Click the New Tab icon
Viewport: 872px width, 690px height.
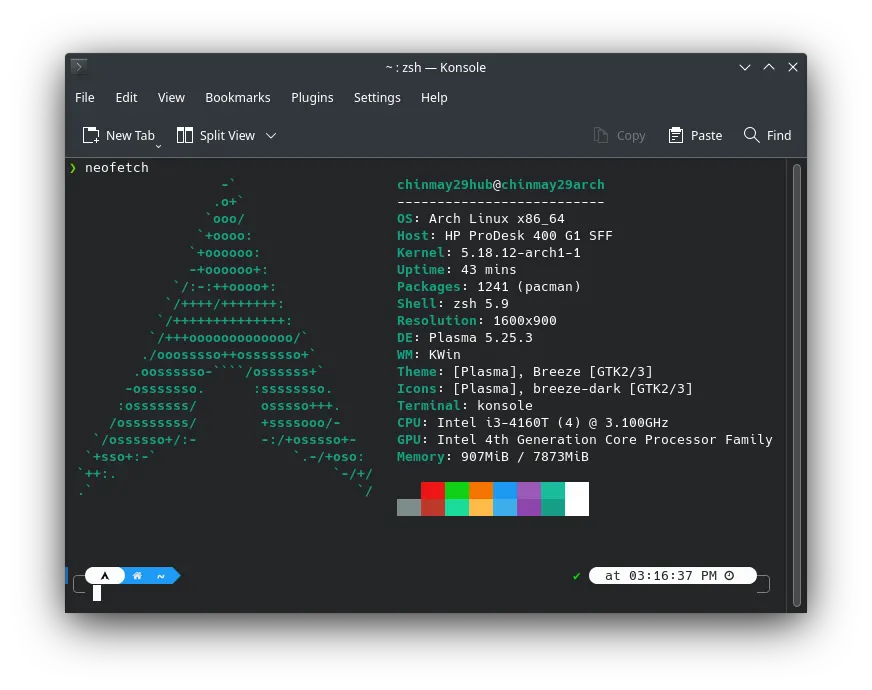(89, 135)
